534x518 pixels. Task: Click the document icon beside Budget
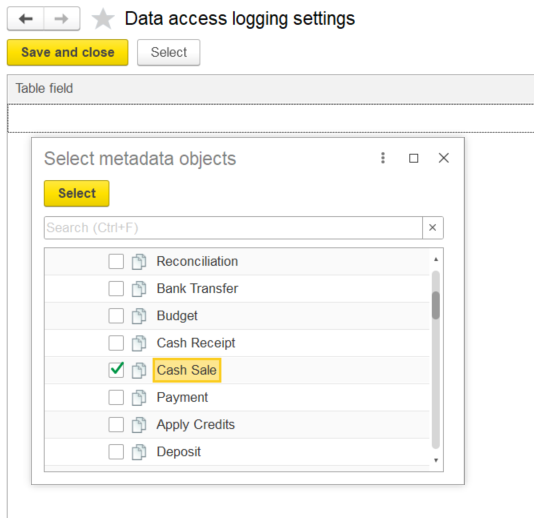coord(139,316)
